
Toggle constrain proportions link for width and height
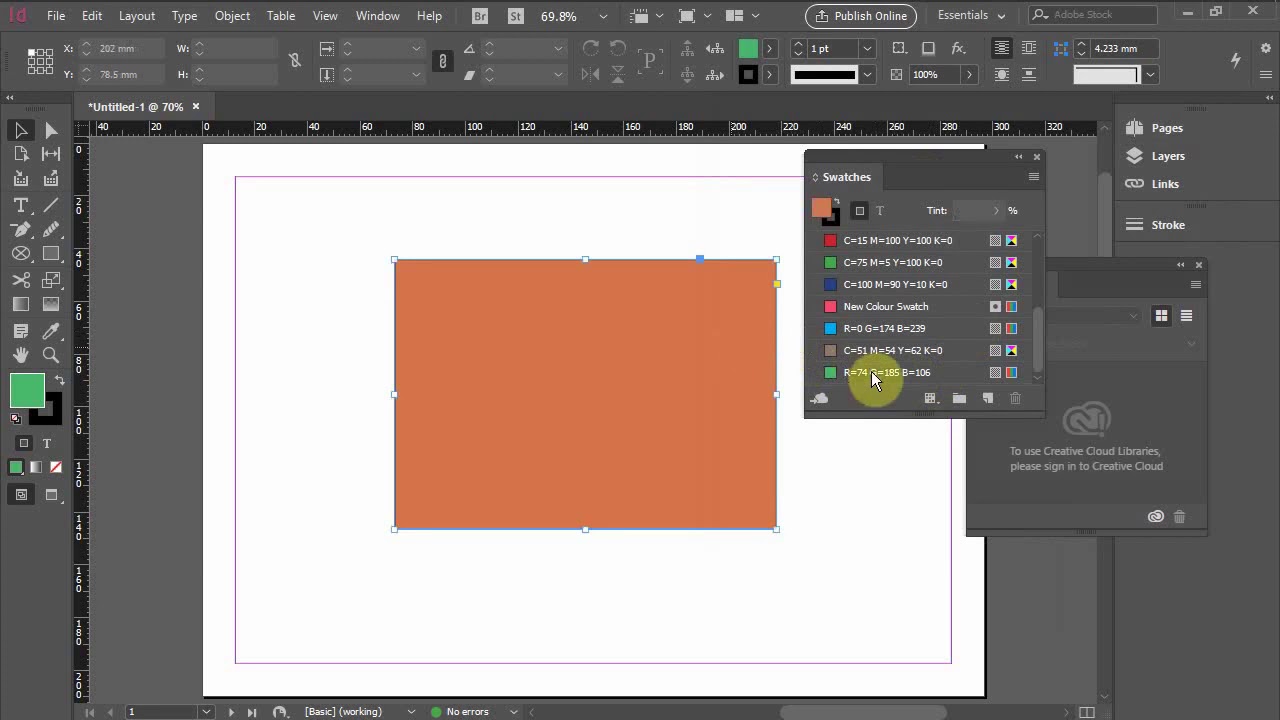(x=295, y=61)
